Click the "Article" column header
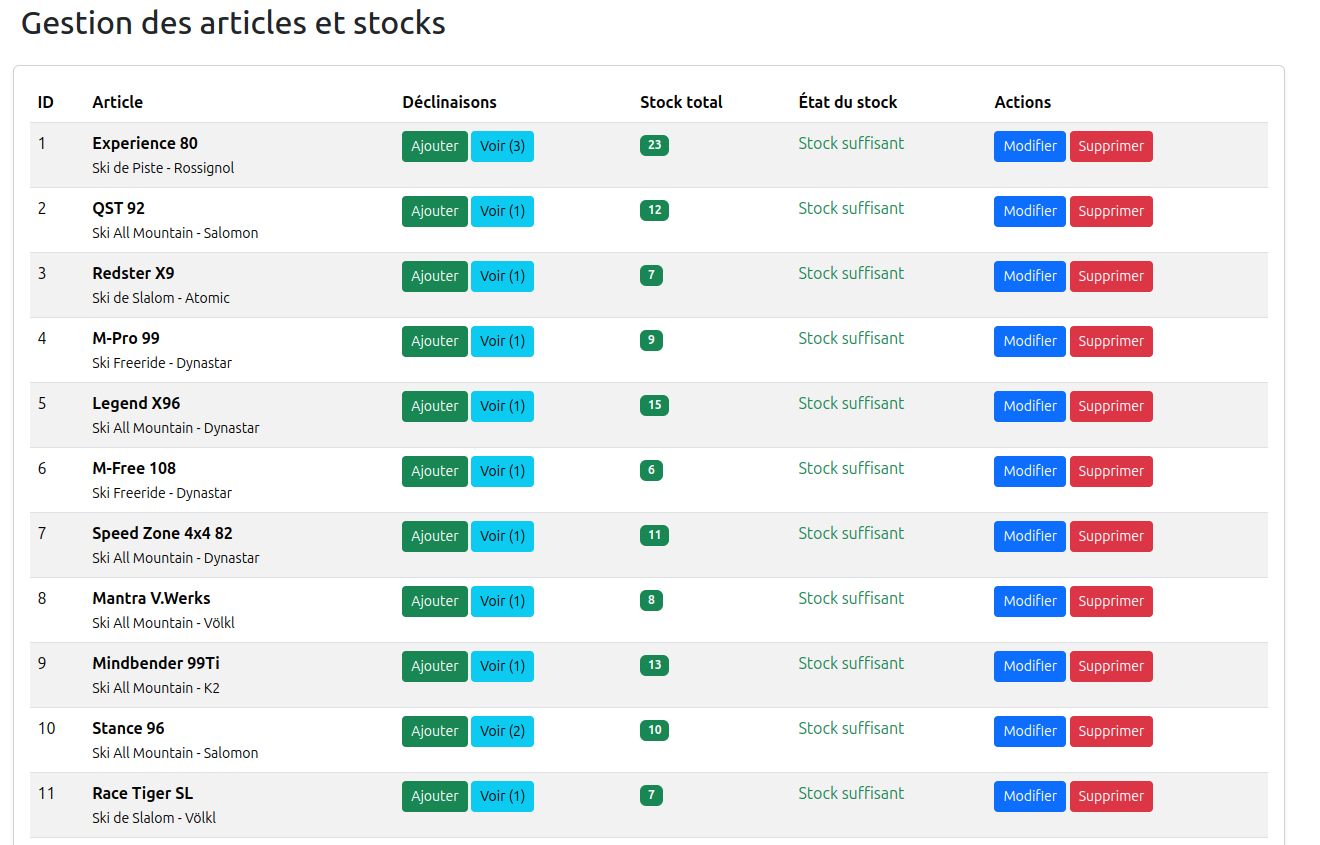This screenshot has width=1320, height=845. 117,102
